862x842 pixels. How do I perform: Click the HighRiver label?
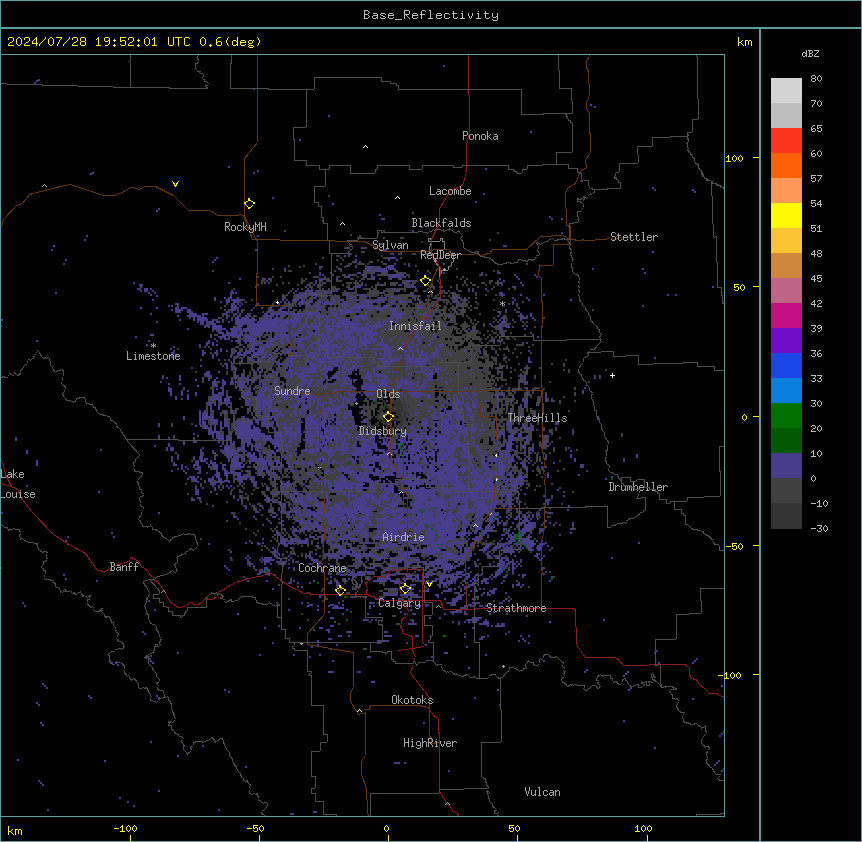point(430,743)
